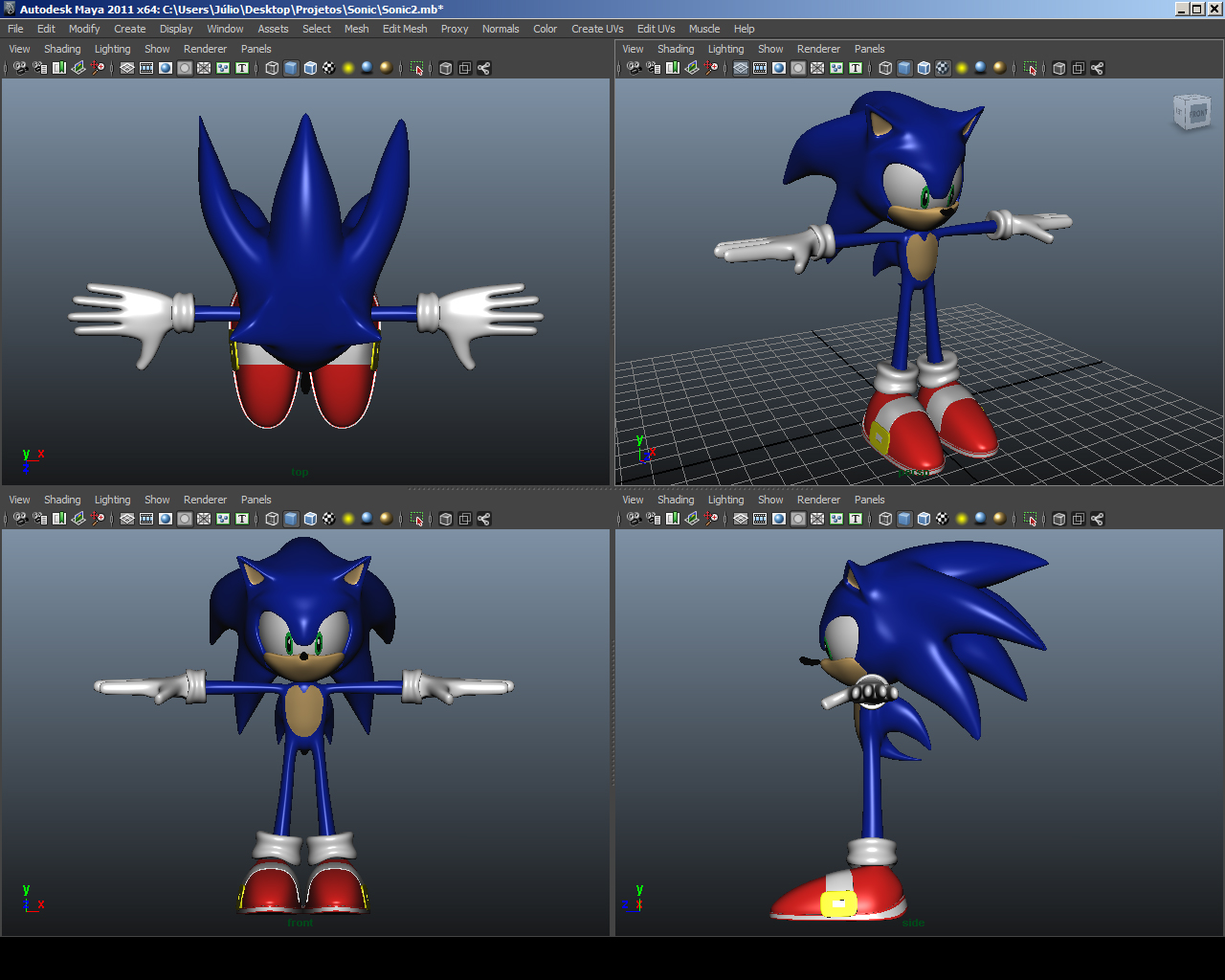Enable Textured display in top view panel
Viewport: 1225px width, 980px height.
[x=329, y=68]
